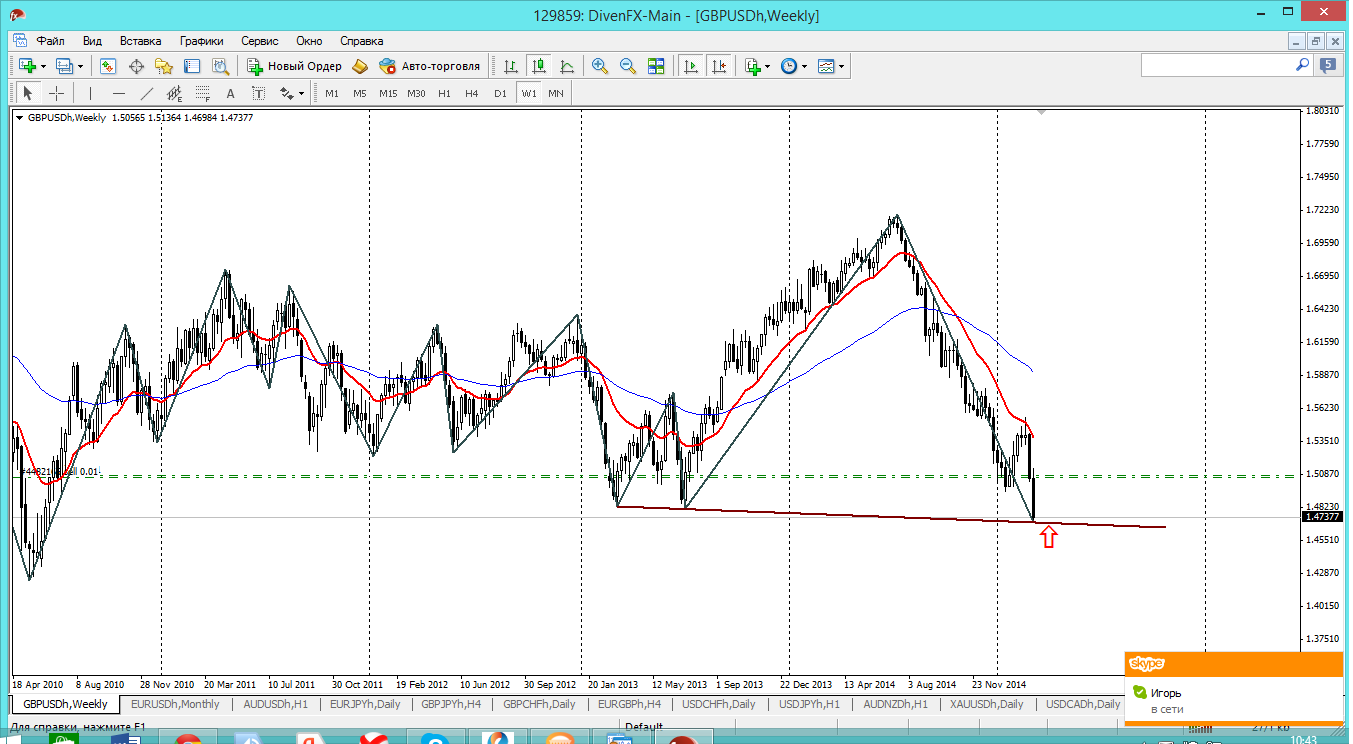
Task: Open the Navigator panel via star folder icon
Action: tap(164, 66)
